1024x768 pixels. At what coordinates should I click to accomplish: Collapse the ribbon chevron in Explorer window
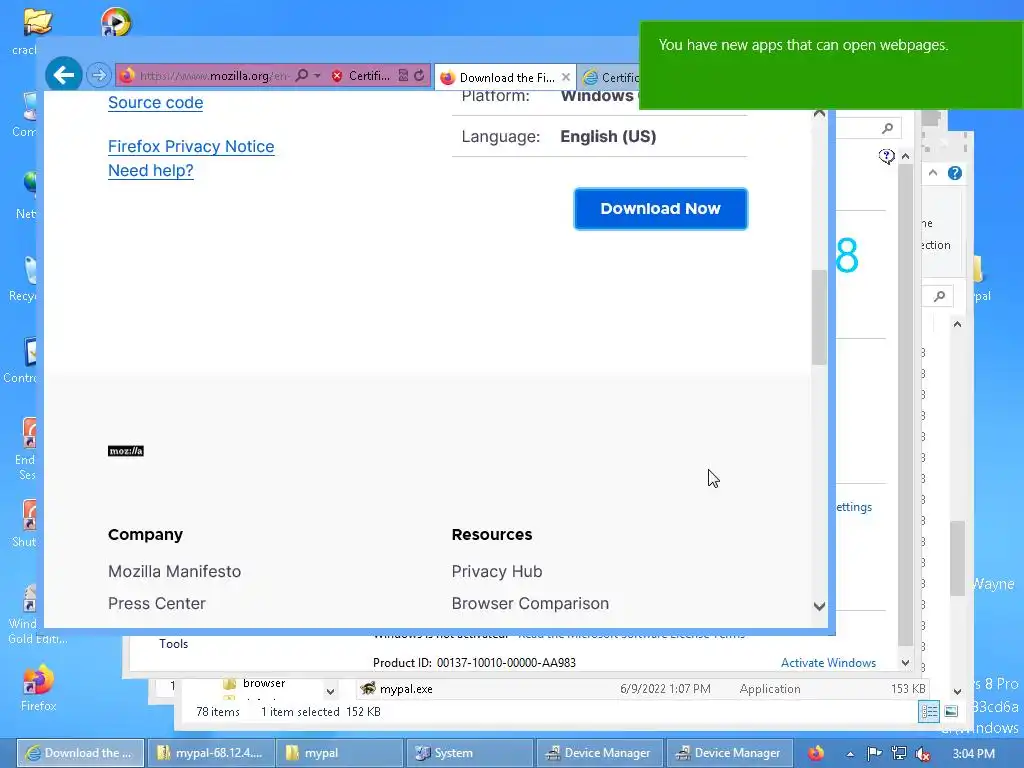pos(933,173)
